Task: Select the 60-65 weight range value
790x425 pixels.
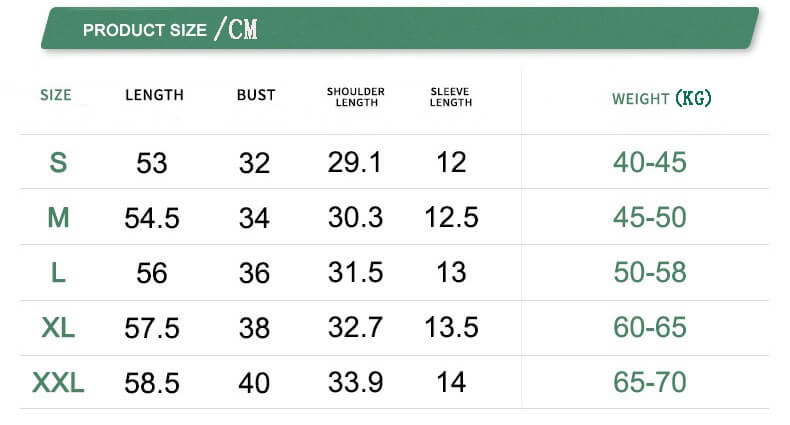Action: click(x=650, y=327)
